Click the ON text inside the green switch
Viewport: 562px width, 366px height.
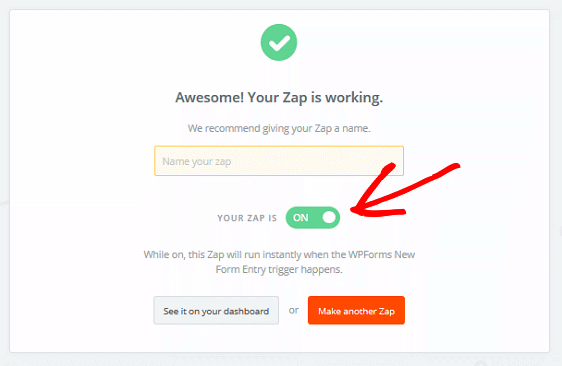coord(300,218)
